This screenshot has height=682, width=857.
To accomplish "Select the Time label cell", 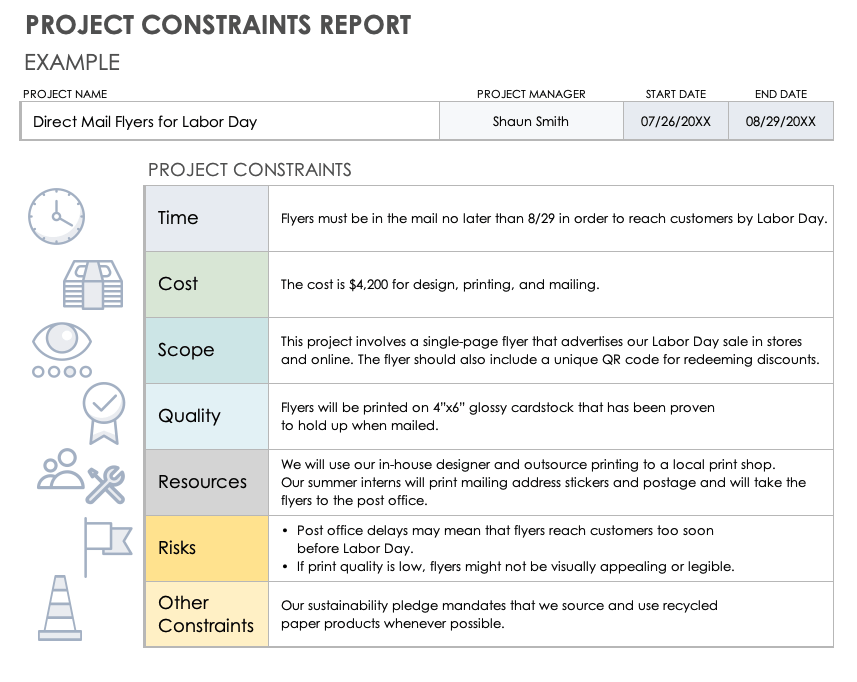I will [207, 218].
